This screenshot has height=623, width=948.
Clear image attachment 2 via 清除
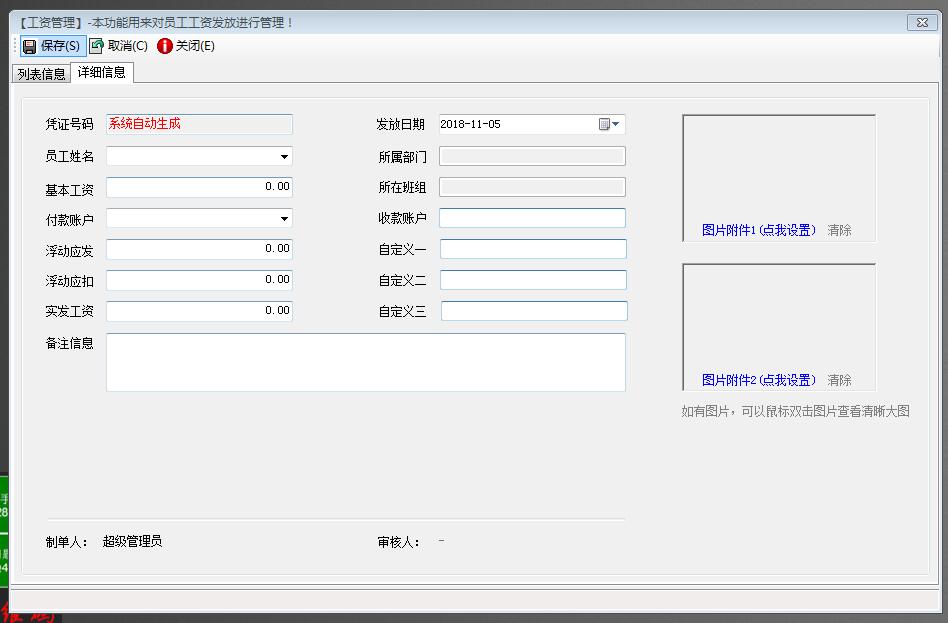[839, 380]
